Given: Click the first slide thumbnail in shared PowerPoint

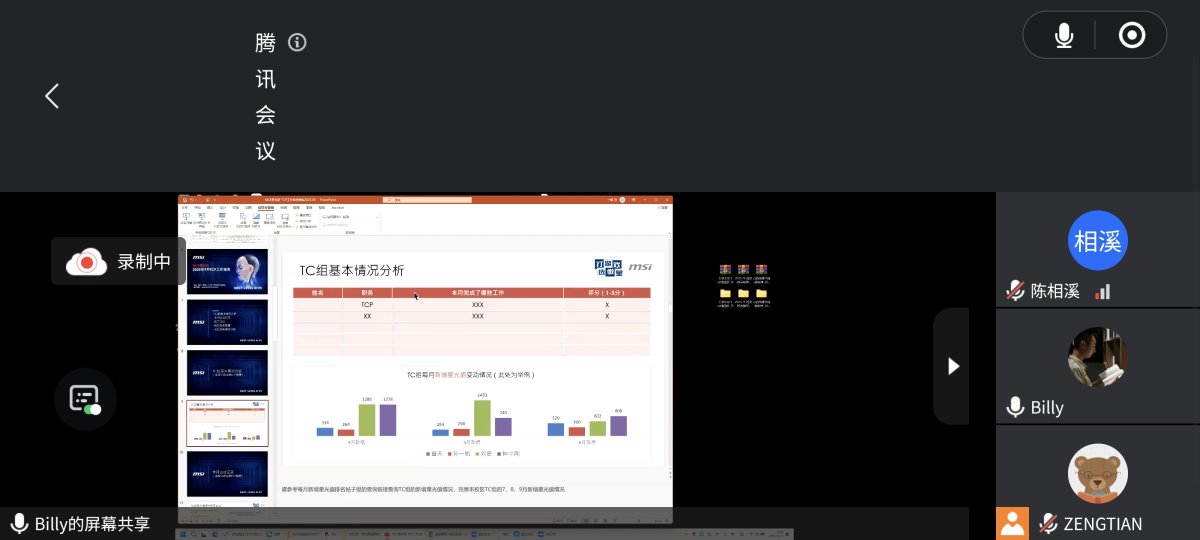Looking at the screenshot, I should pyautogui.click(x=227, y=270).
